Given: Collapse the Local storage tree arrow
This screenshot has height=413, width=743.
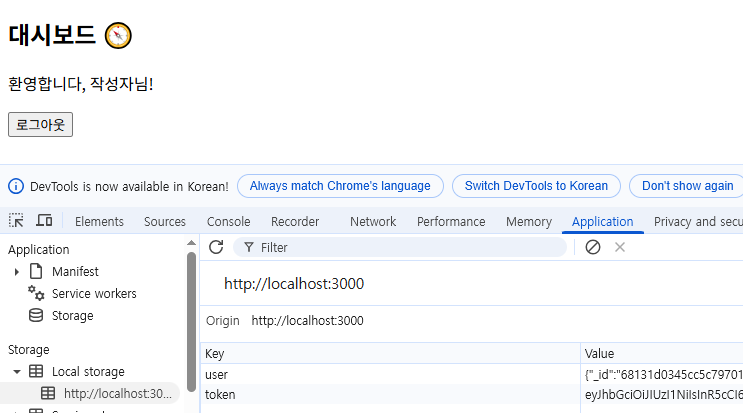Looking at the screenshot, I should pyautogui.click(x=17, y=372).
